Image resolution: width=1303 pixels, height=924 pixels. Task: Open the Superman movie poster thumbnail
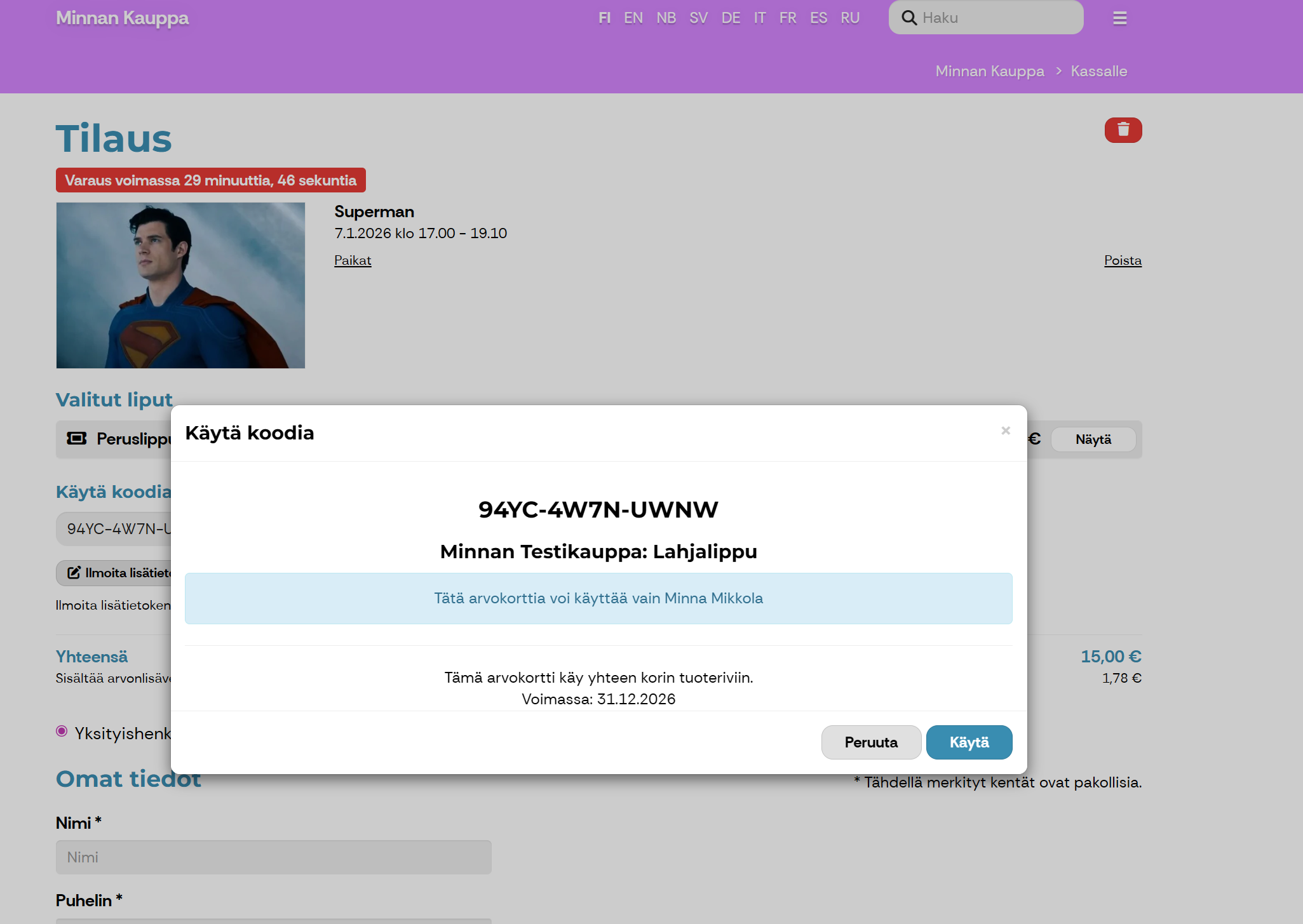[180, 285]
